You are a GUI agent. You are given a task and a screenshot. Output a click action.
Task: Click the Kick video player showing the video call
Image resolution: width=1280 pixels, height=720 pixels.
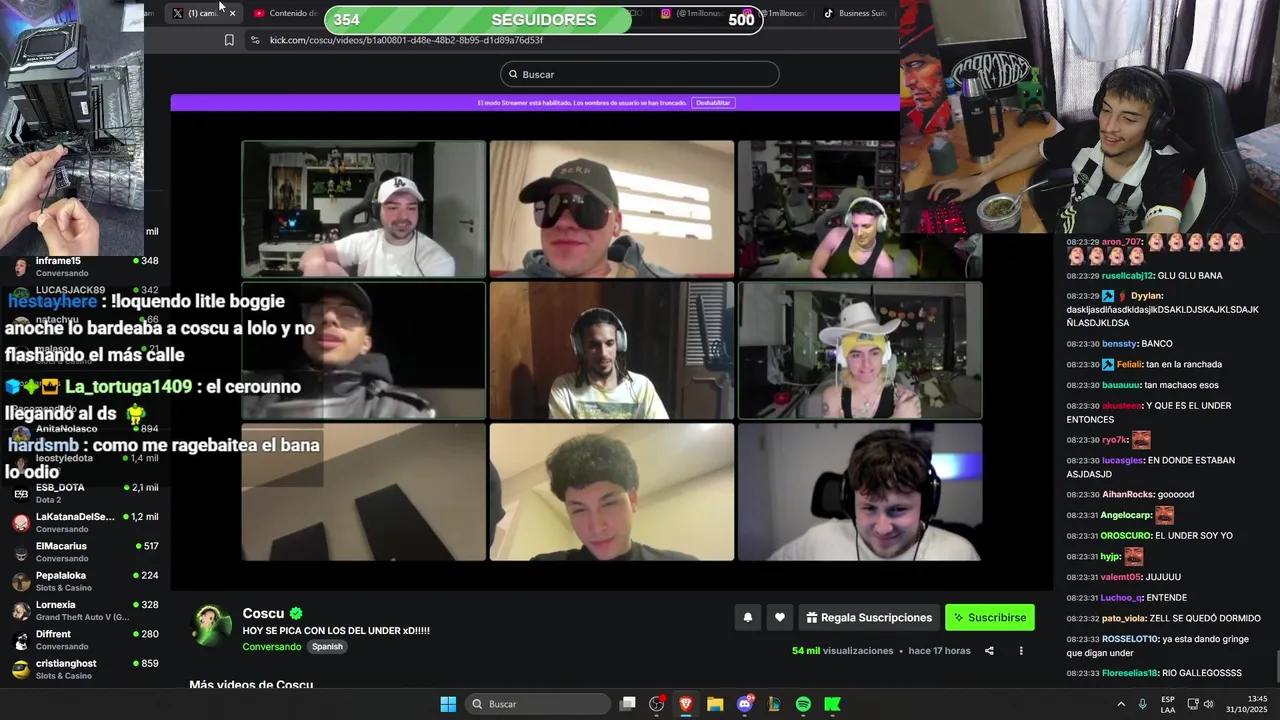click(x=611, y=350)
